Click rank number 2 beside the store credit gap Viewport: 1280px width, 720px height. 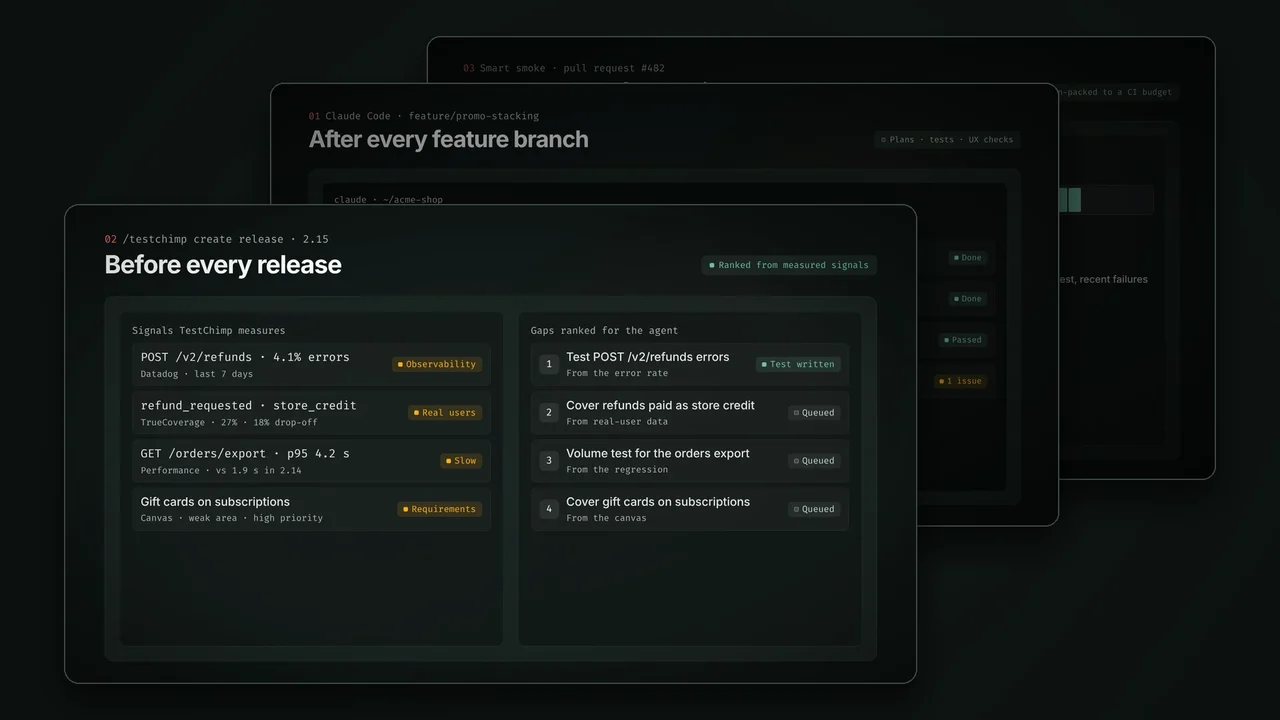(x=548, y=412)
